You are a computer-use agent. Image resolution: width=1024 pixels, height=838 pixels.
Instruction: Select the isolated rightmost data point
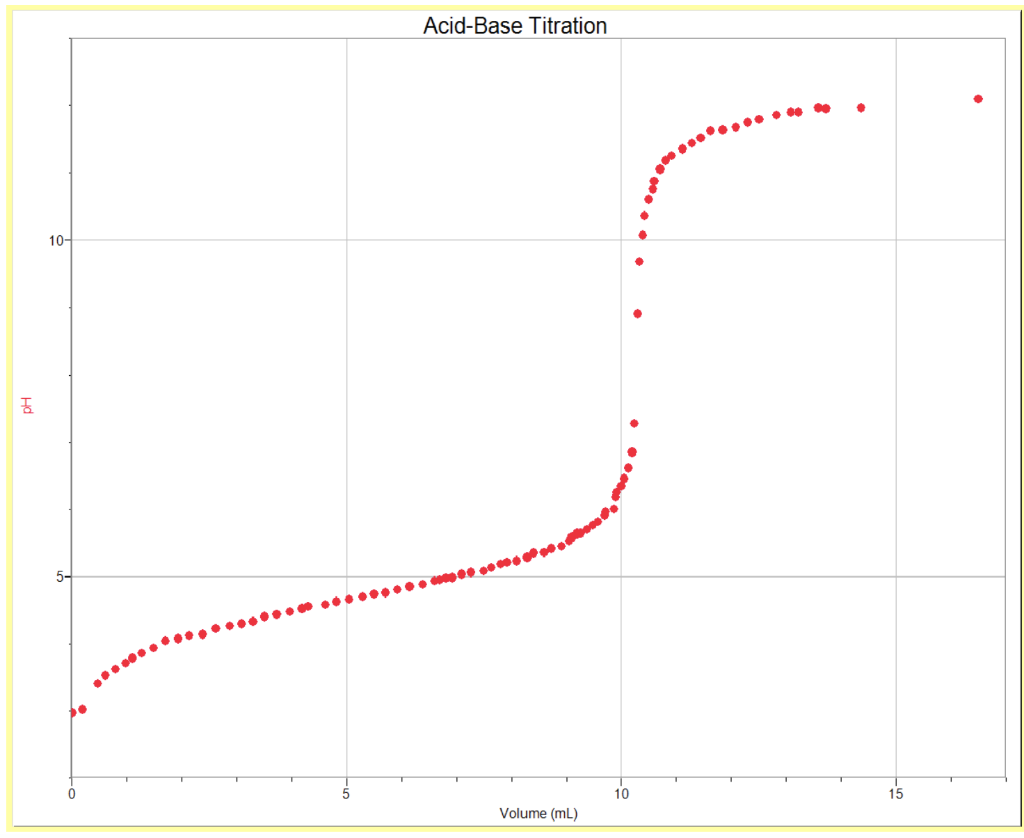[979, 98]
